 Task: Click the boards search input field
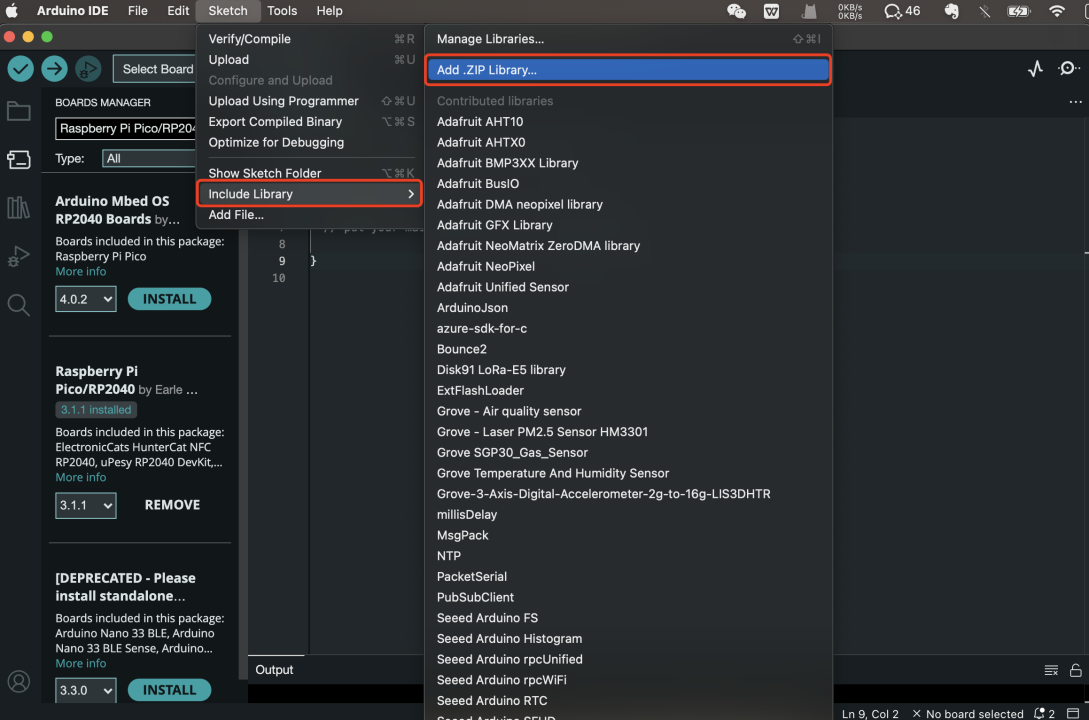pyautogui.click(x=126, y=128)
